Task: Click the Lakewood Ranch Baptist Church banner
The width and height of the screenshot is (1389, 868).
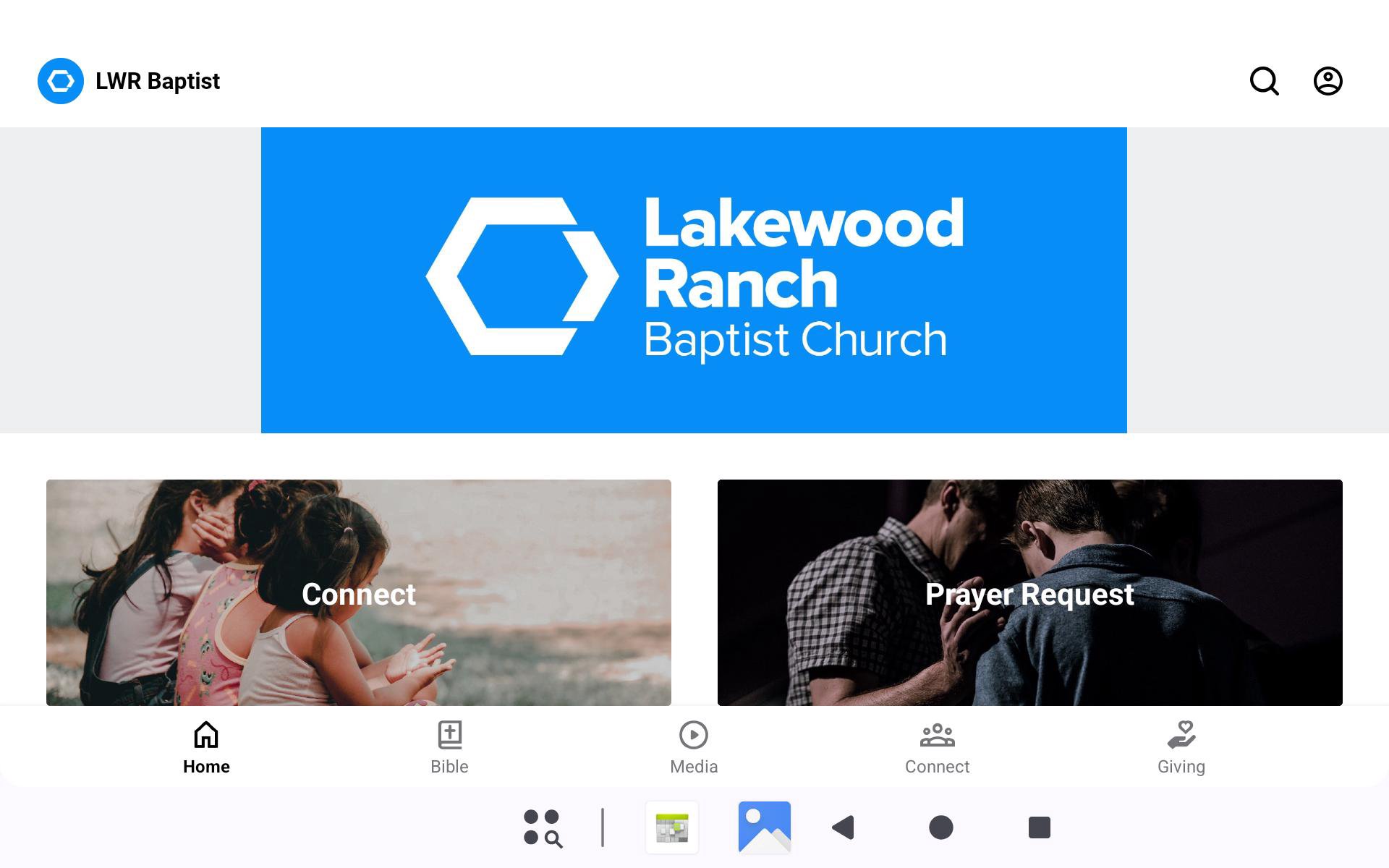Action: point(694,280)
